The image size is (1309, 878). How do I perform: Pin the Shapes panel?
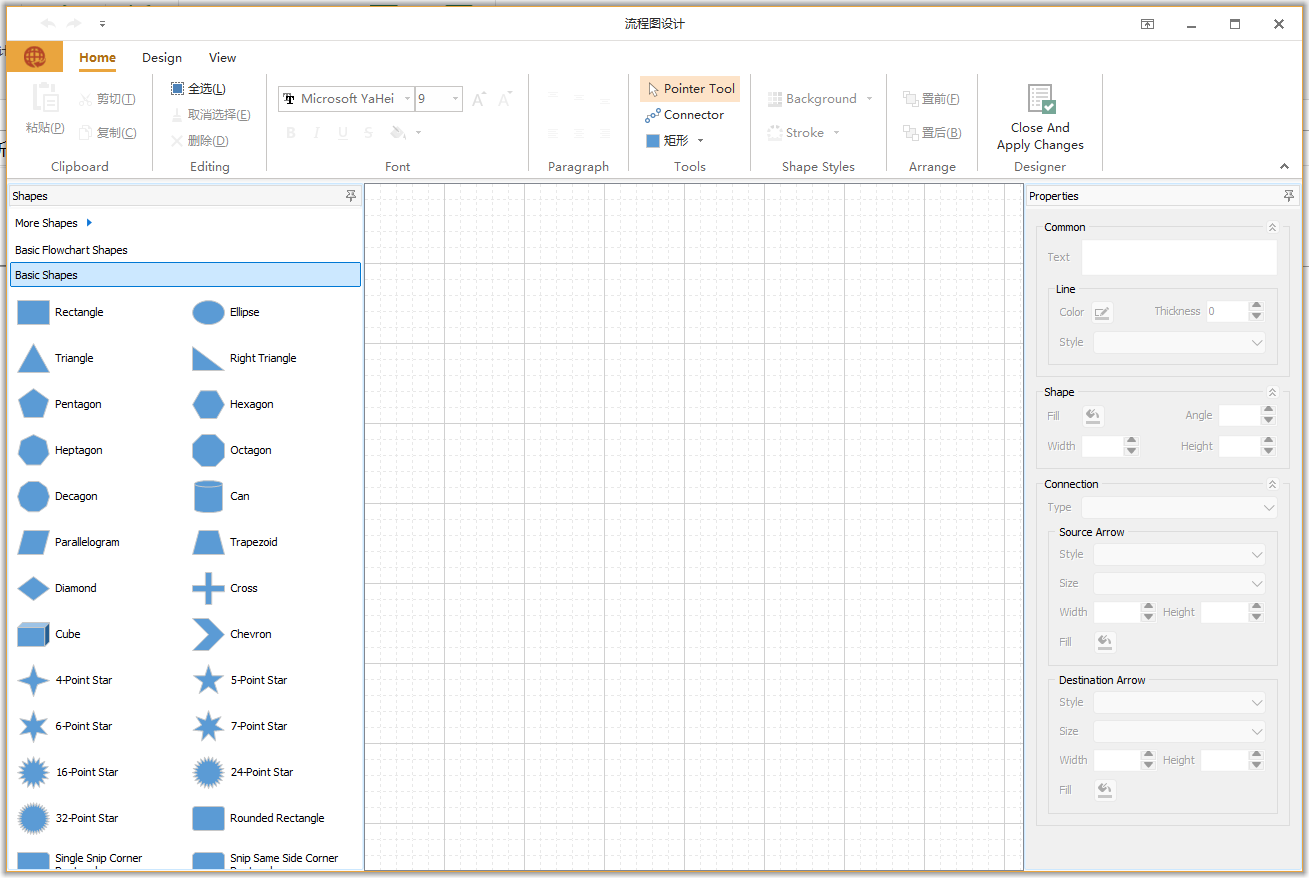(x=350, y=196)
